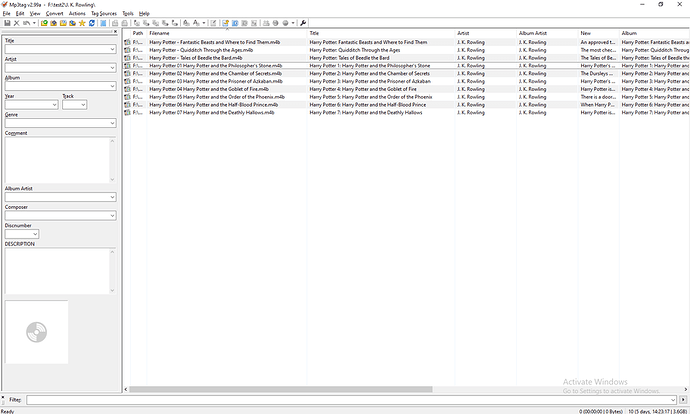This screenshot has width=690, height=414.
Task: Click the Actions toolbar icon
Action: (x=187, y=23)
